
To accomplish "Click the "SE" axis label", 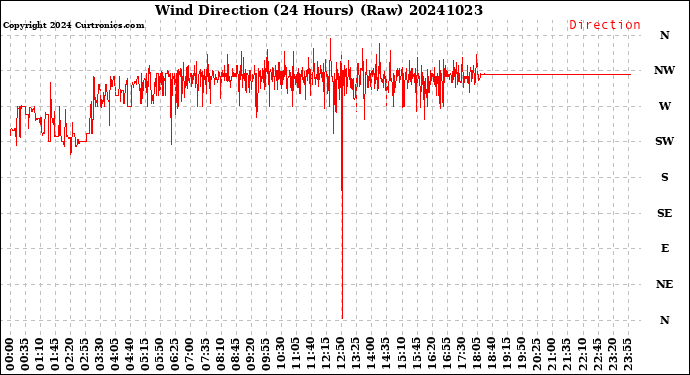I will pos(664,213).
